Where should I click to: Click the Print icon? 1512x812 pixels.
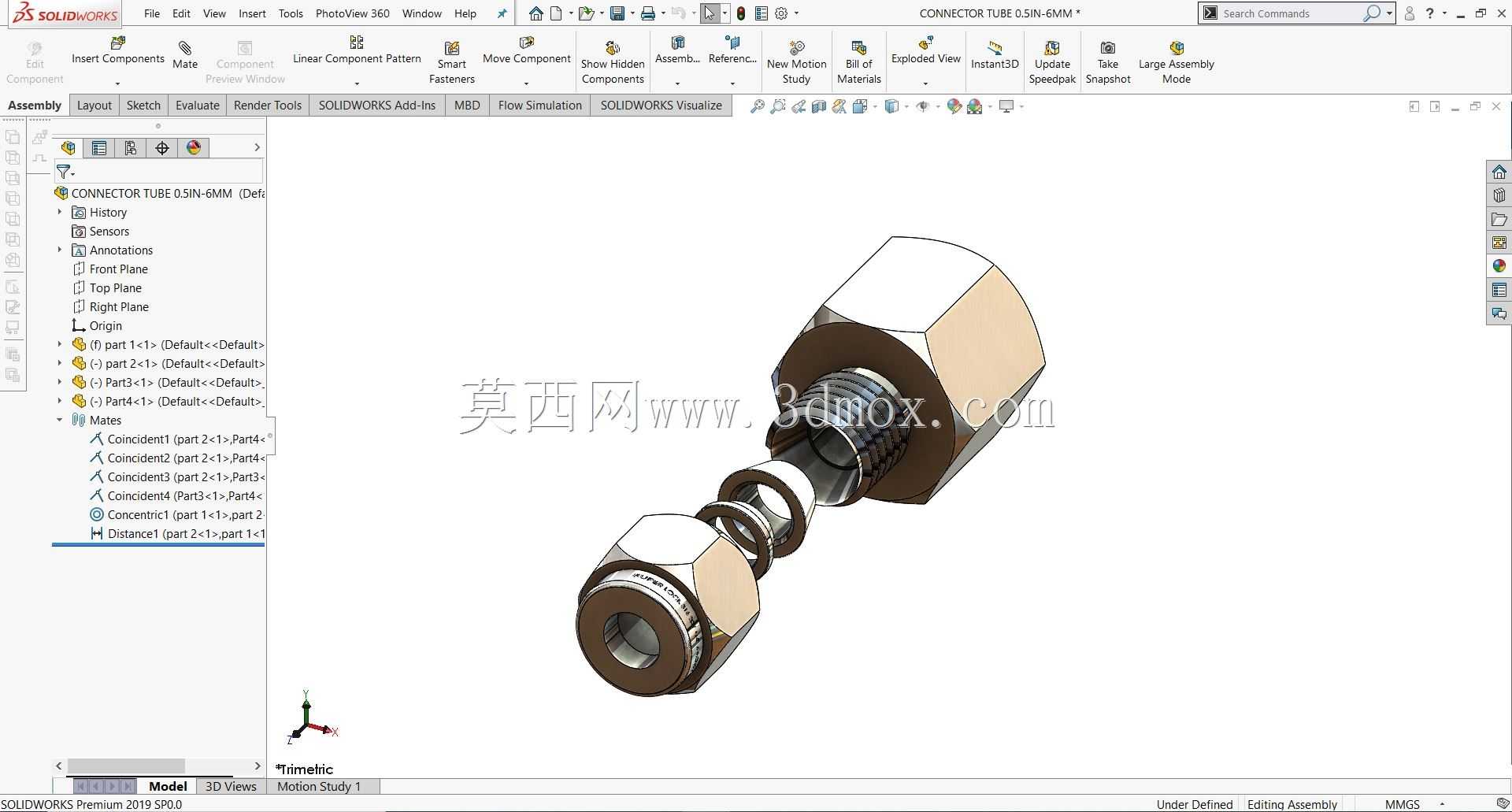pyautogui.click(x=648, y=13)
